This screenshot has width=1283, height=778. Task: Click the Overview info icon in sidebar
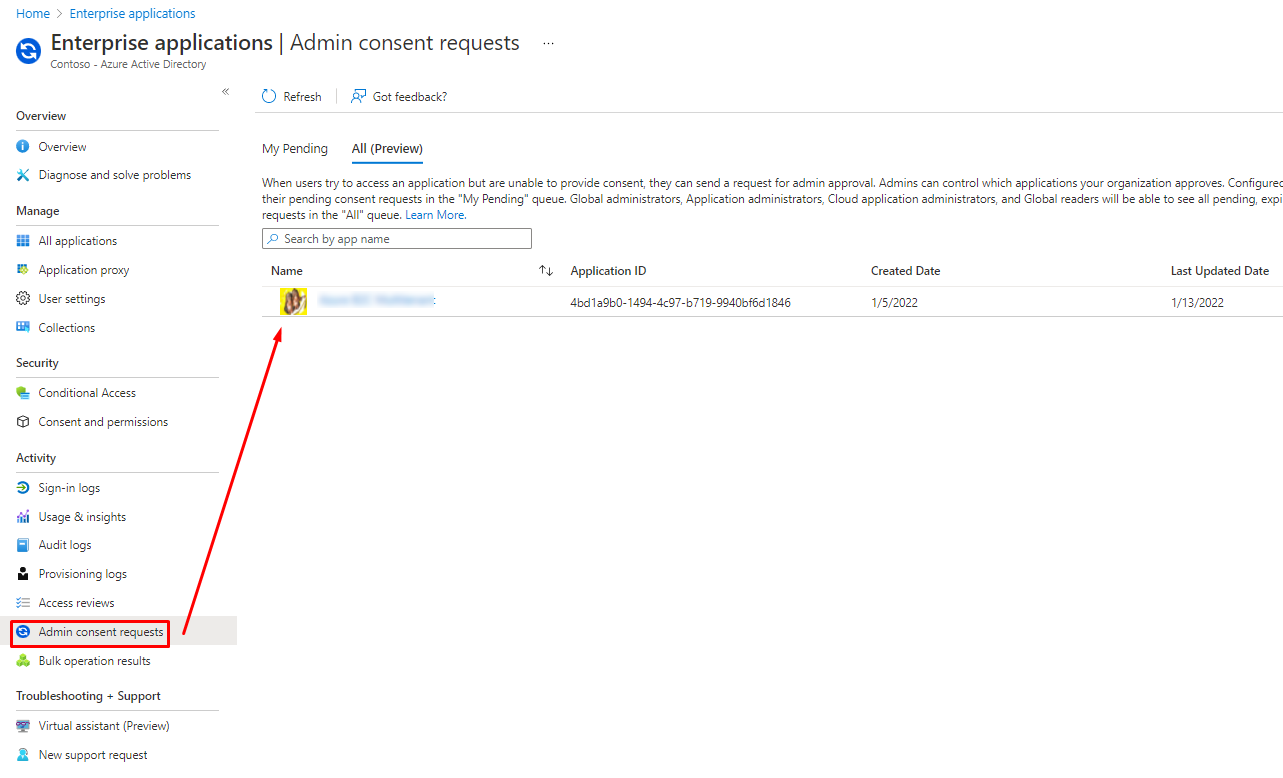23,147
